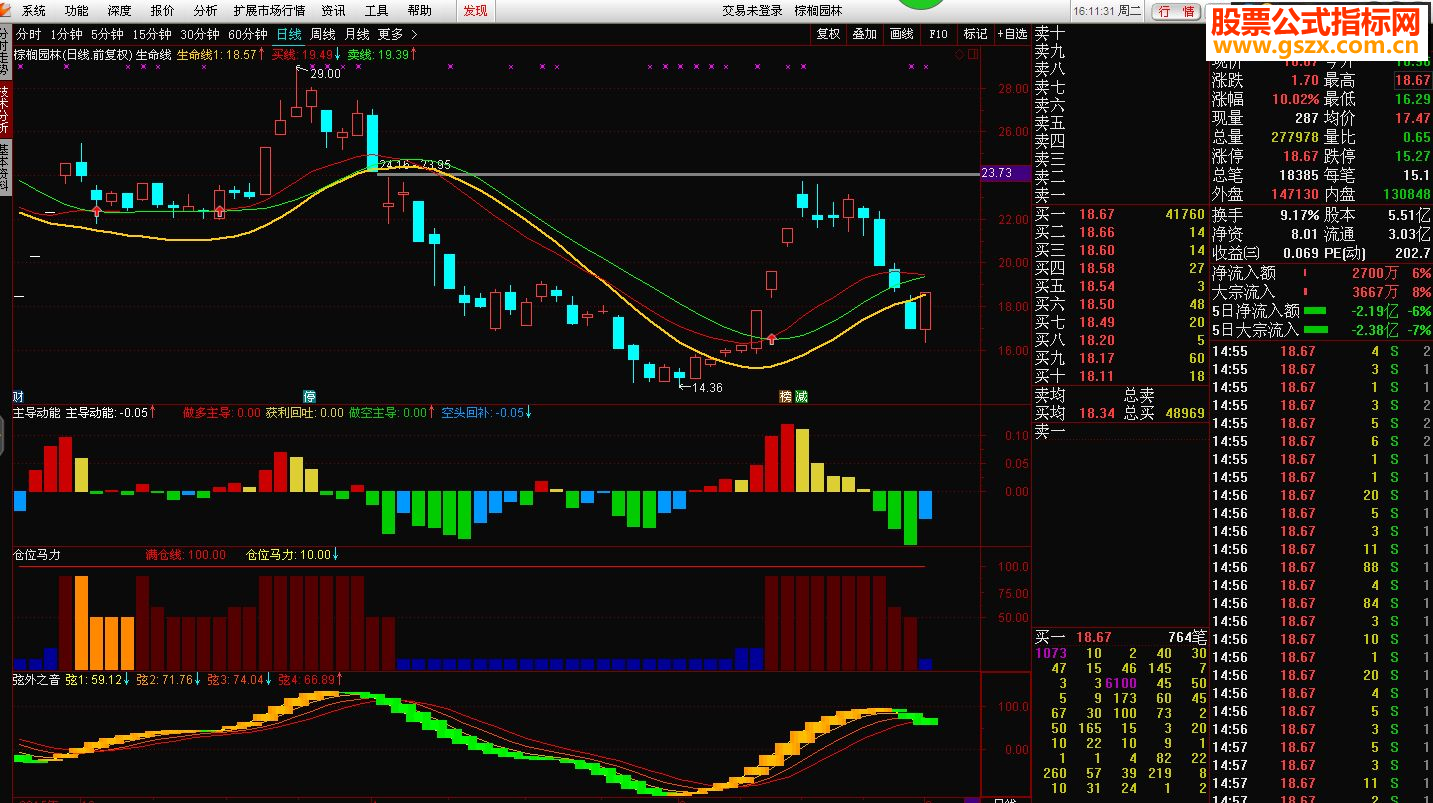Click the 财 marker below the chart

click(17, 396)
